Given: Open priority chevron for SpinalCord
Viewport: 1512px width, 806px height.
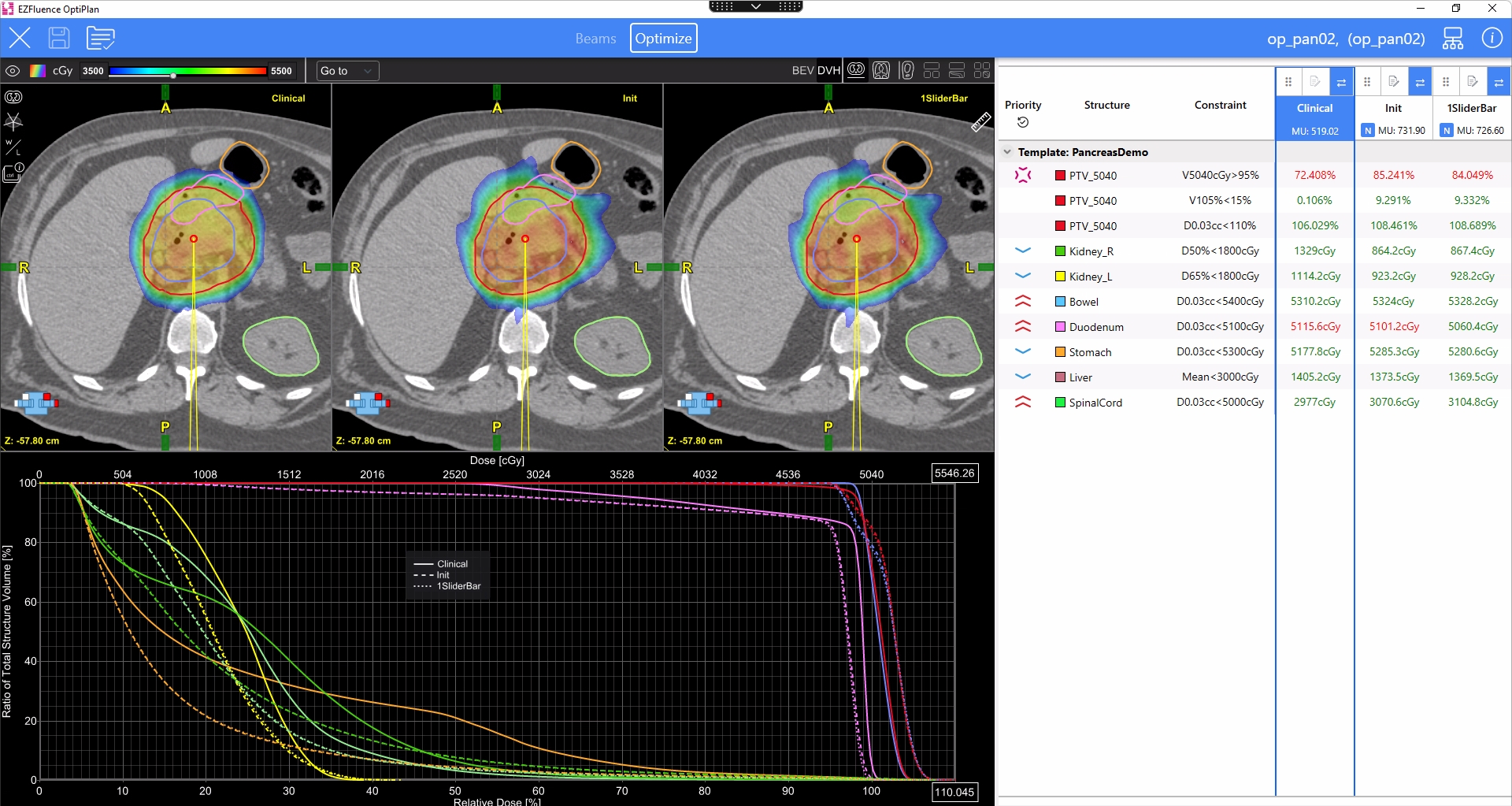Looking at the screenshot, I should pyautogui.click(x=1023, y=402).
